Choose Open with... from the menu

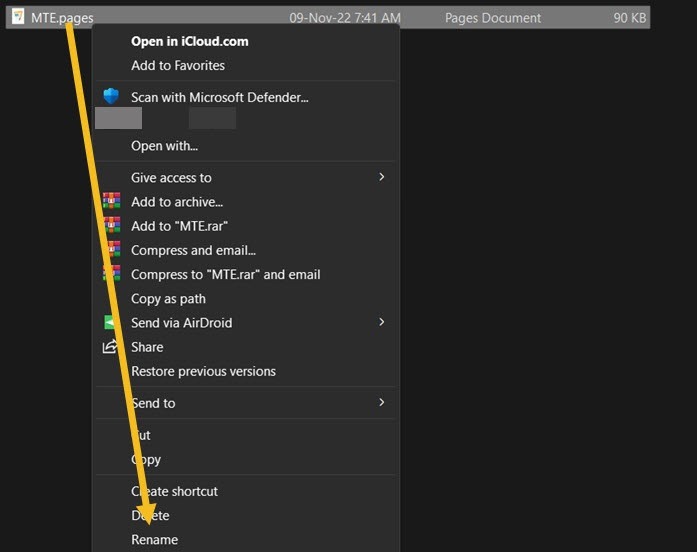(x=164, y=145)
